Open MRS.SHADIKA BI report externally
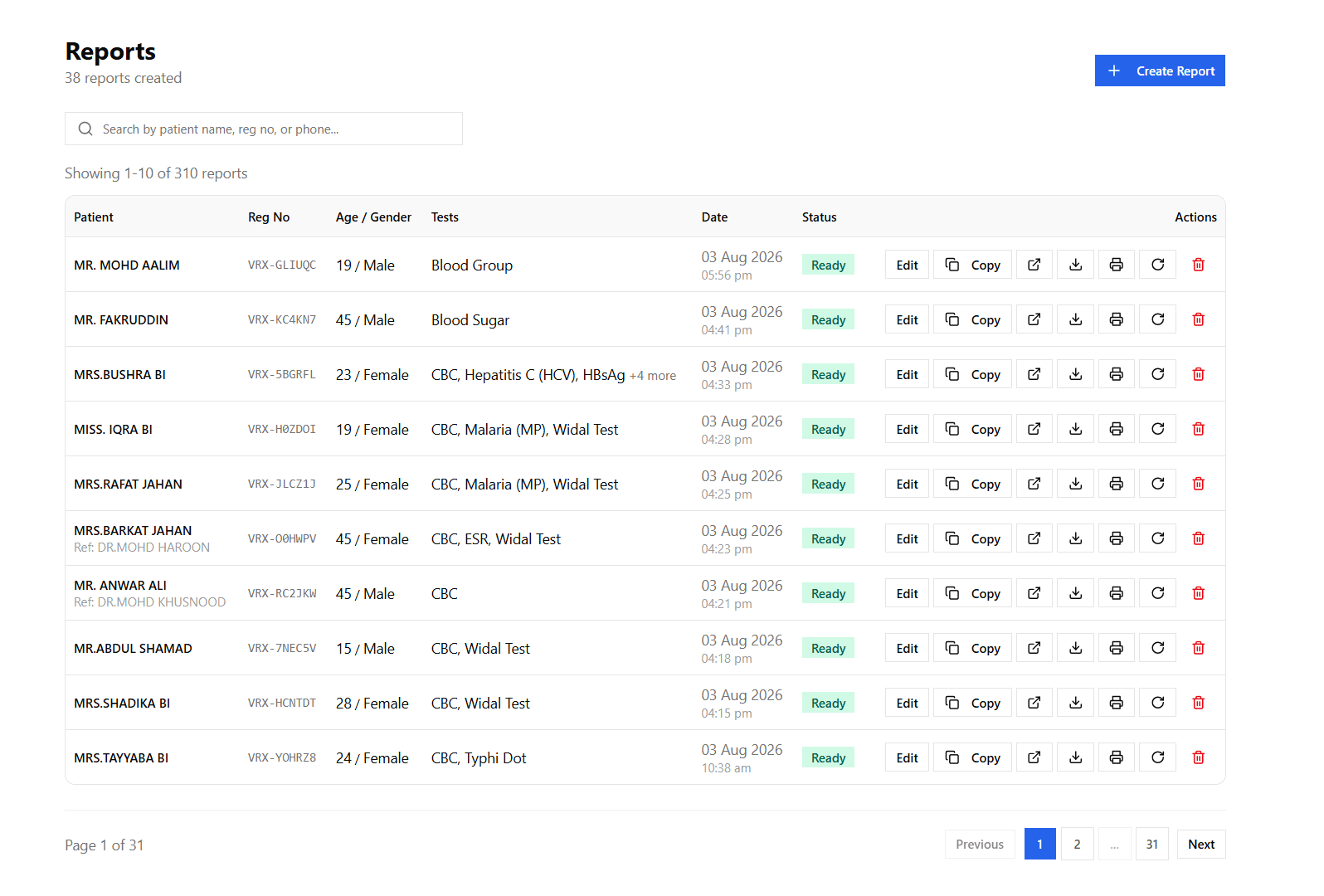This screenshot has width=1324, height=896. pos(1034,703)
